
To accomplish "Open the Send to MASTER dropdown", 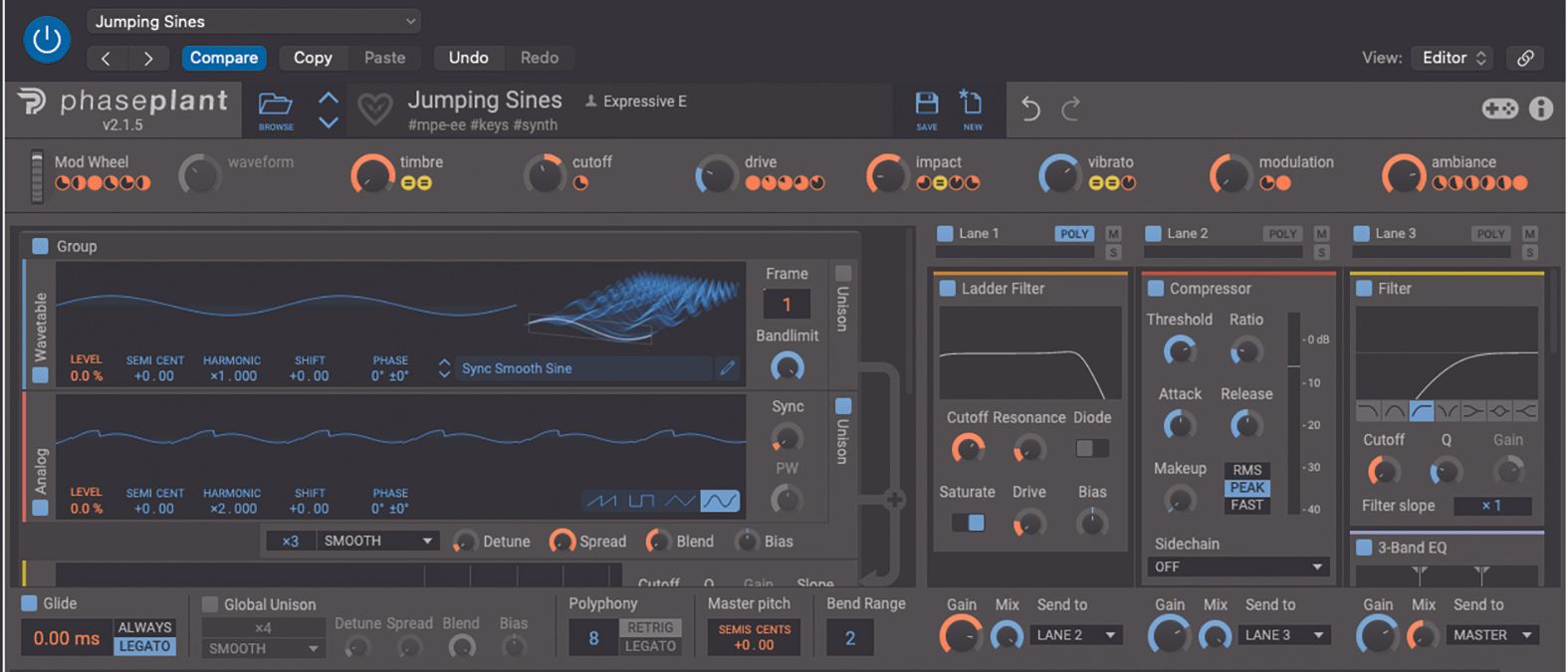I will (x=1492, y=635).
